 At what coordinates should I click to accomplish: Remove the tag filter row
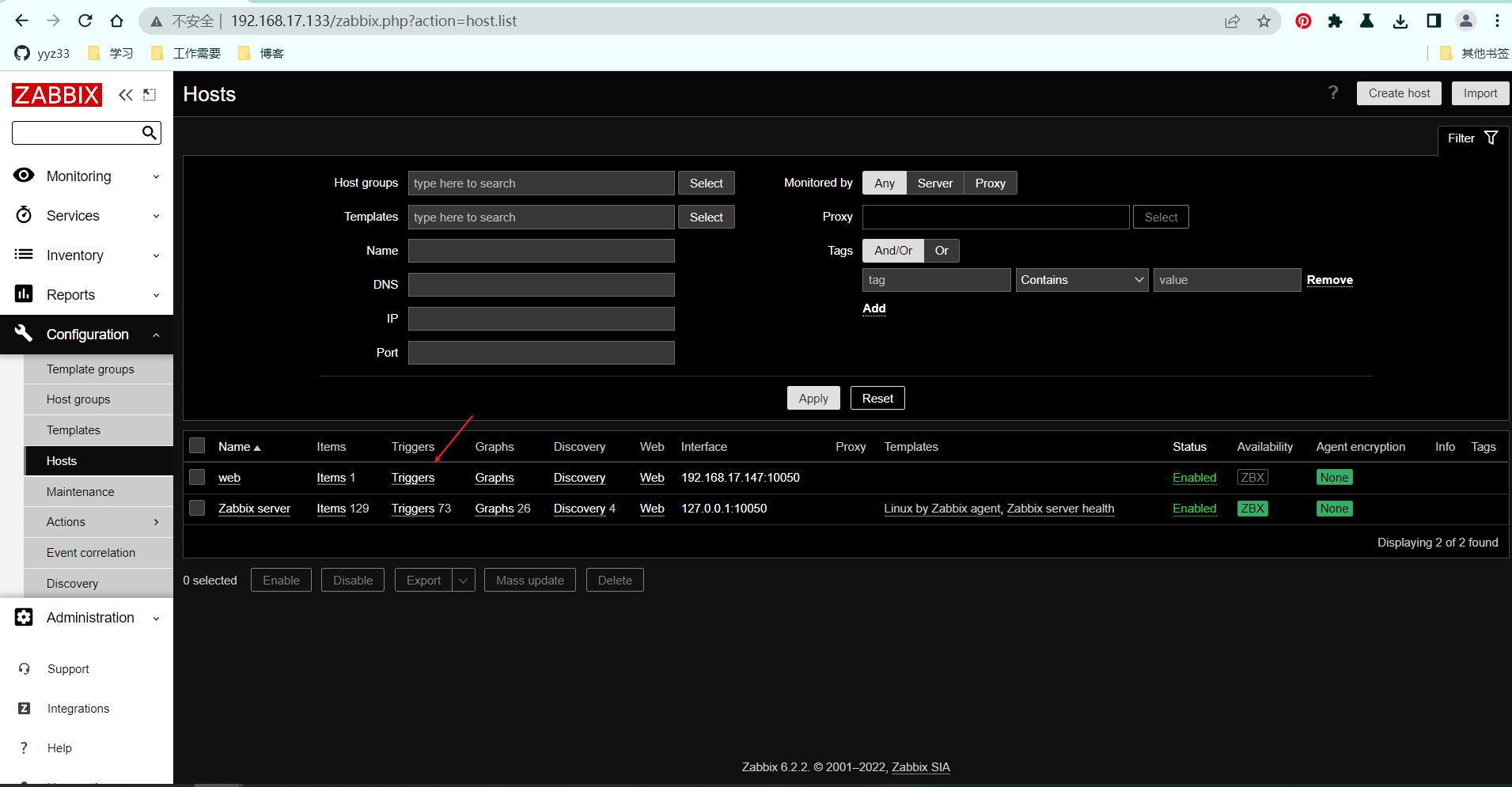(x=1329, y=280)
